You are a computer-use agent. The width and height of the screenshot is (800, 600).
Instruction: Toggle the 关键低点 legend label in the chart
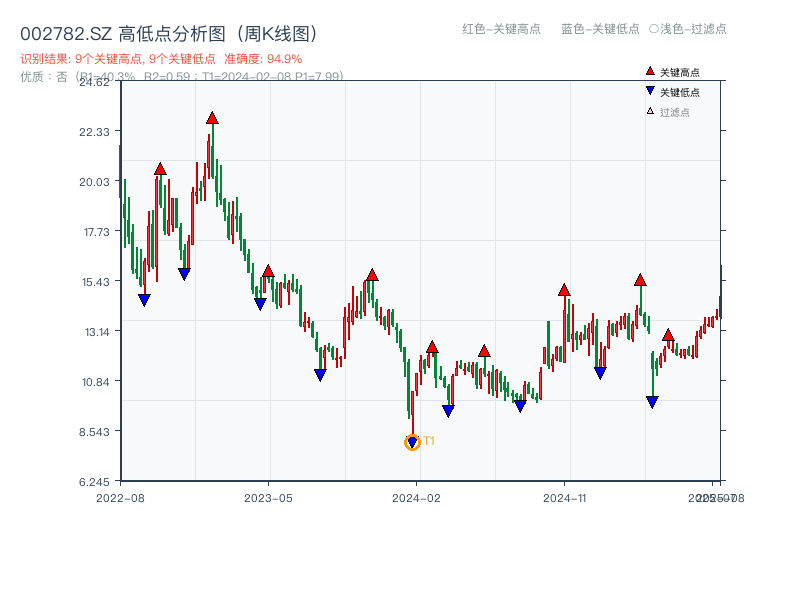click(680, 92)
